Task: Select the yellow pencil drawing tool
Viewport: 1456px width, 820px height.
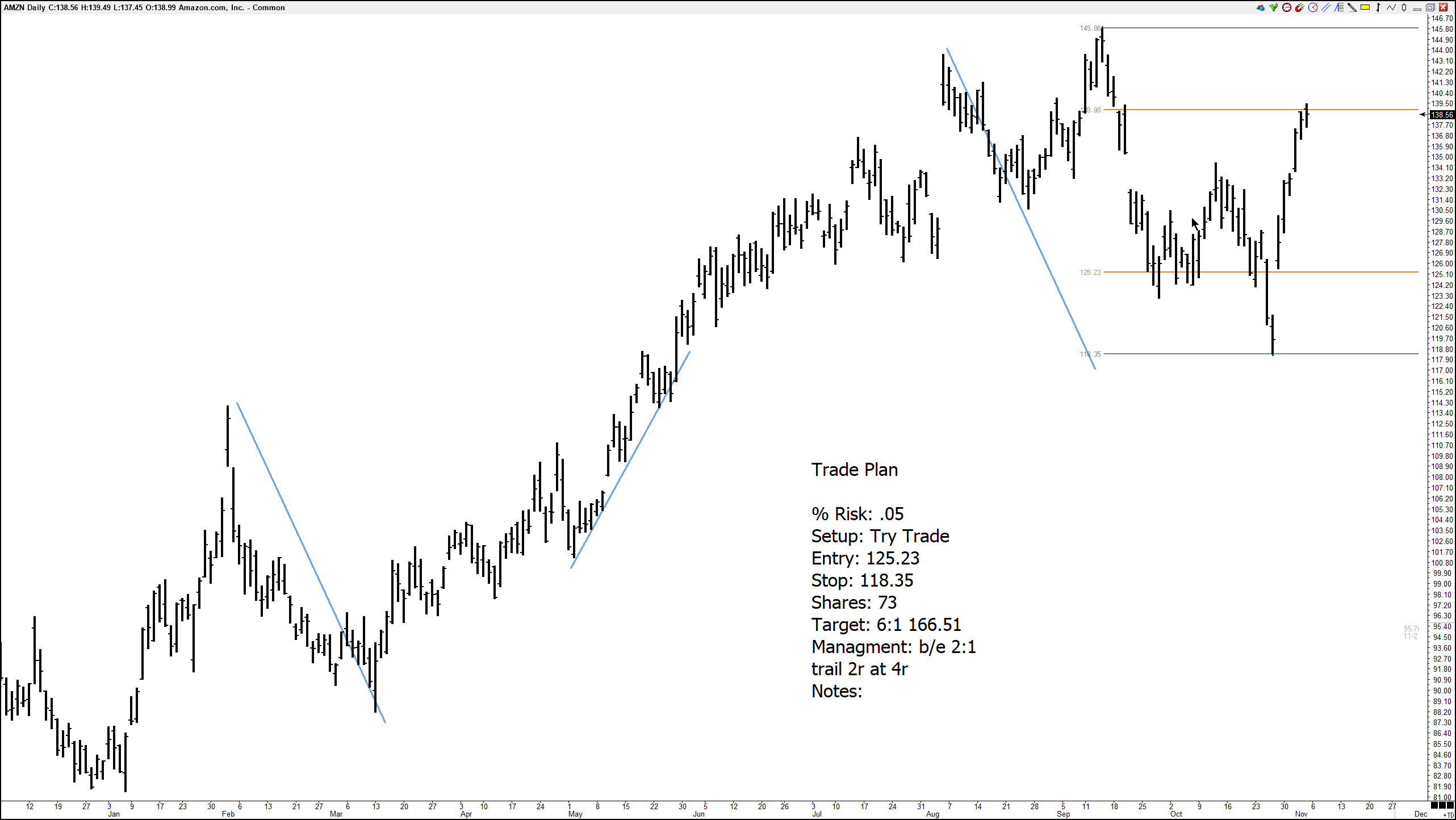Action: coord(1352,7)
